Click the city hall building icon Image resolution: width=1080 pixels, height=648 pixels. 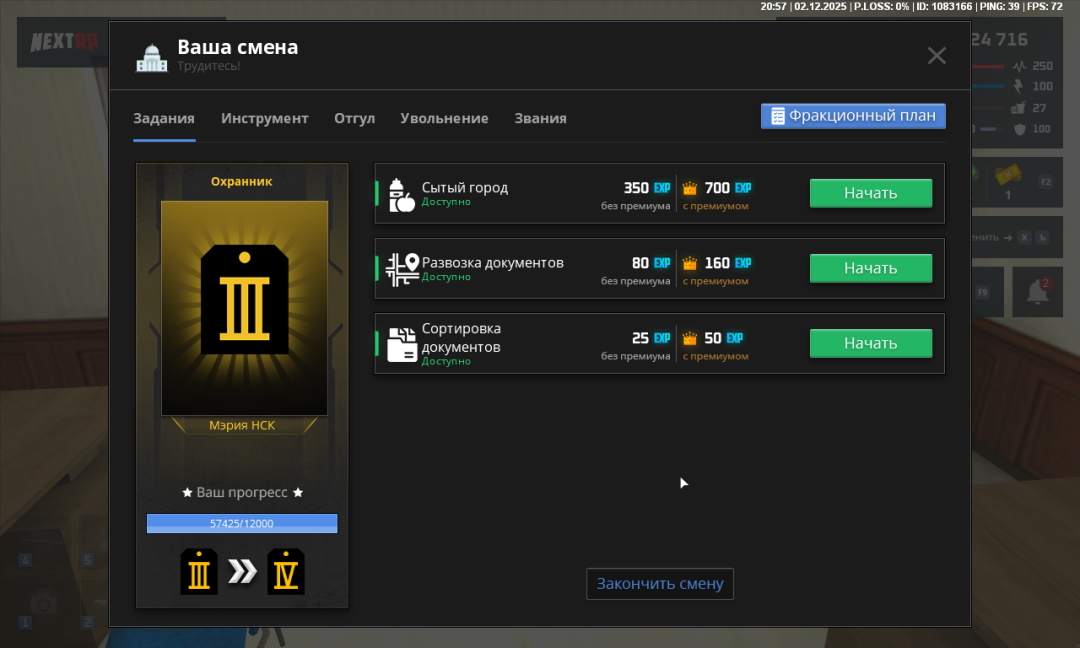pos(152,58)
